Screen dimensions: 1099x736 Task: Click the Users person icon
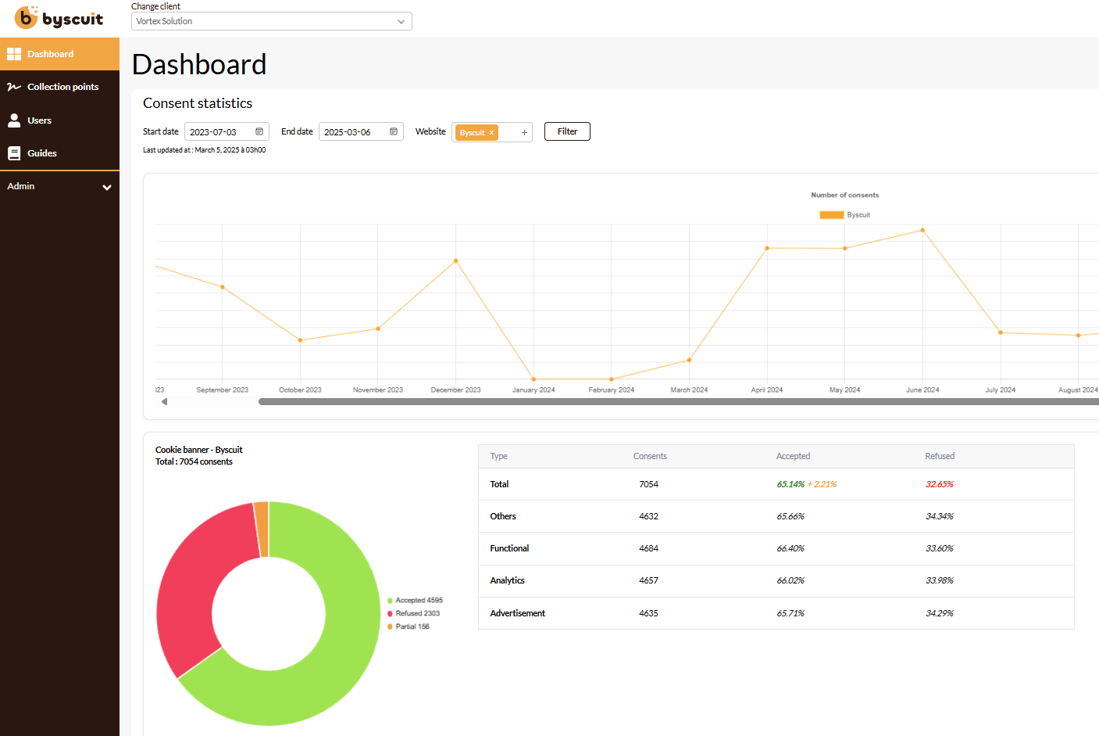point(14,120)
